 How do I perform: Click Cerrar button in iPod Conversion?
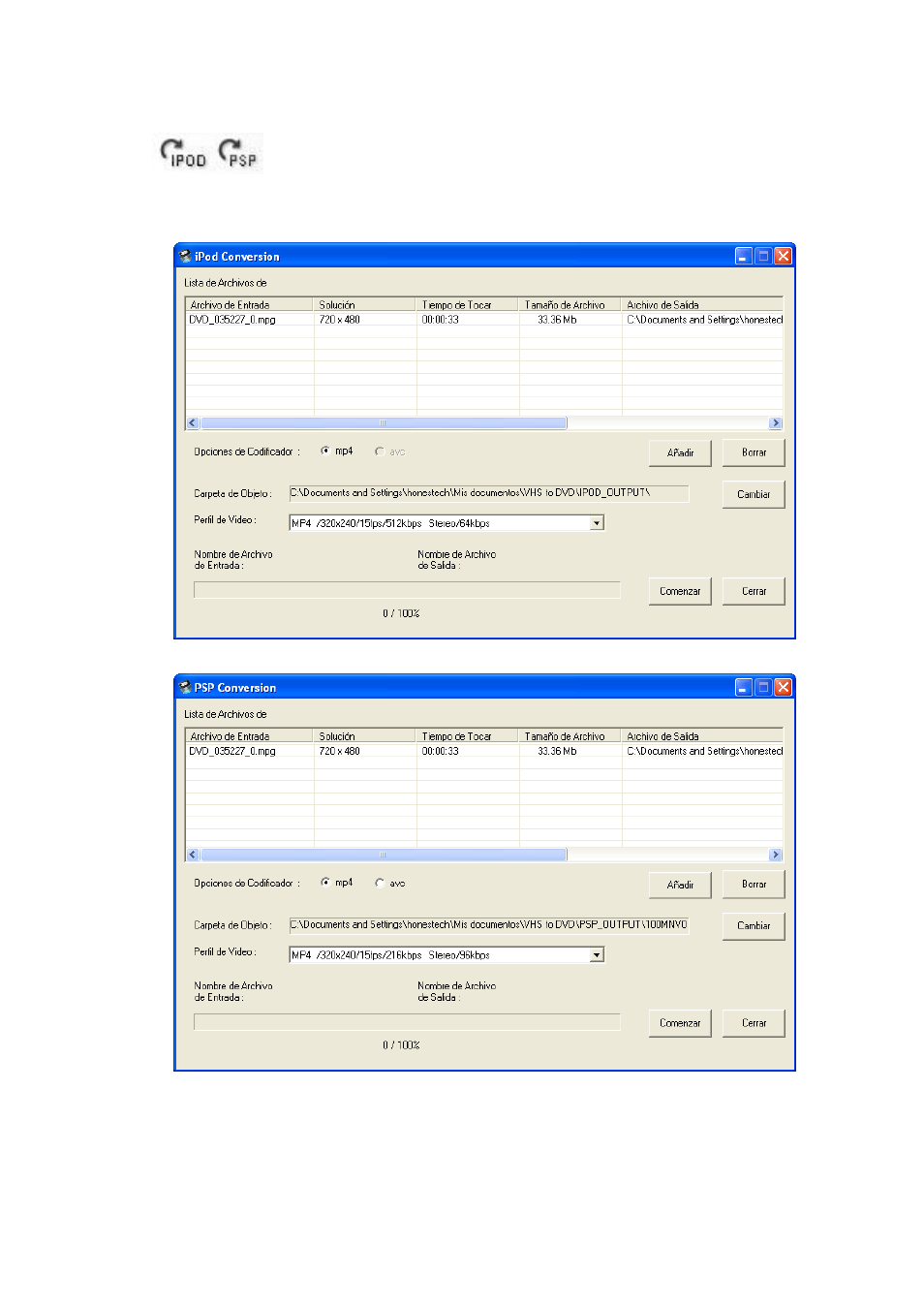754,591
